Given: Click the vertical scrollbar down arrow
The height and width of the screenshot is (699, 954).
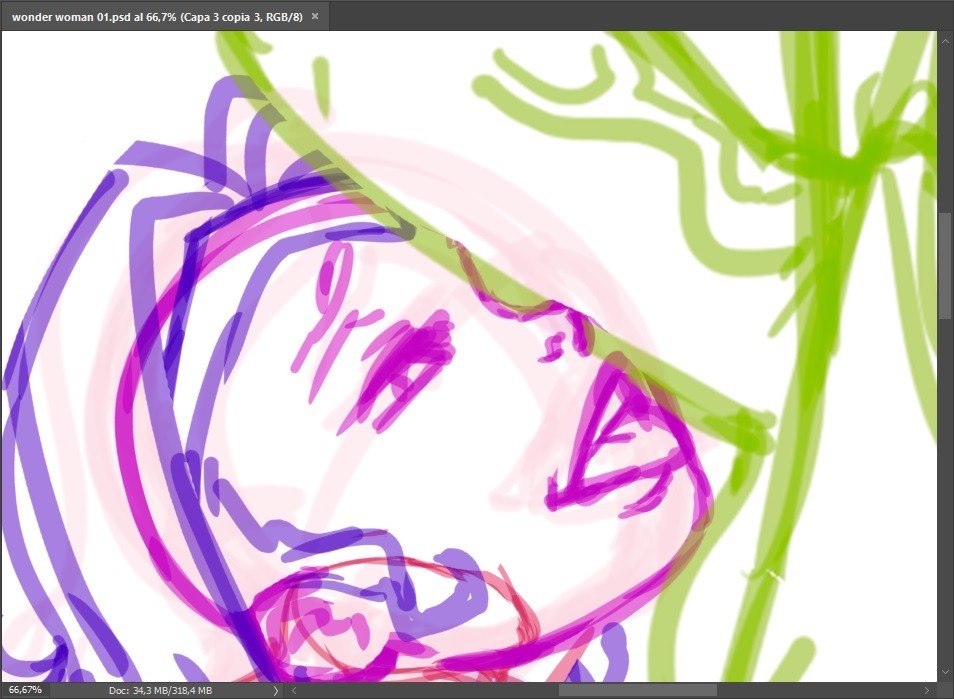Looking at the screenshot, I should click(945, 672).
